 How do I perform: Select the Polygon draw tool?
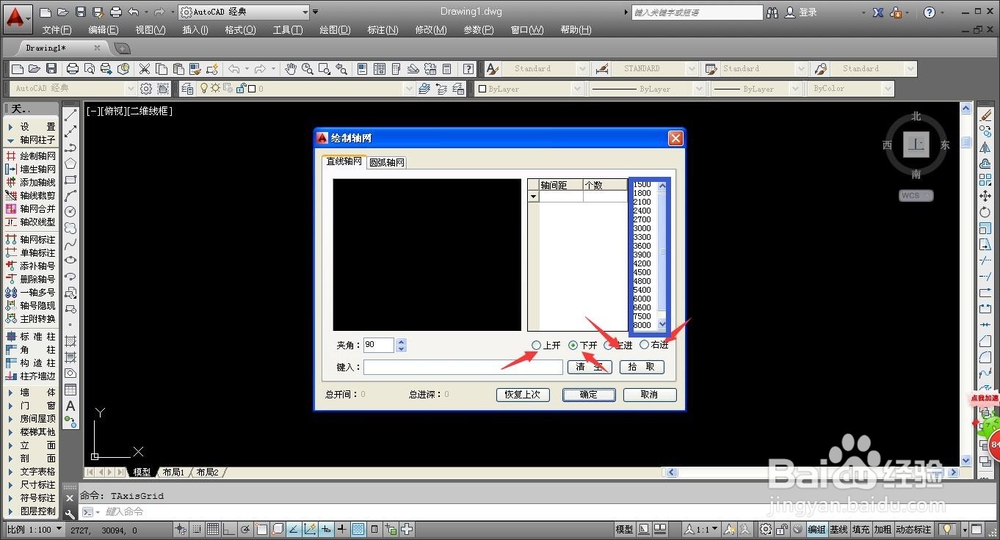tap(71, 163)
